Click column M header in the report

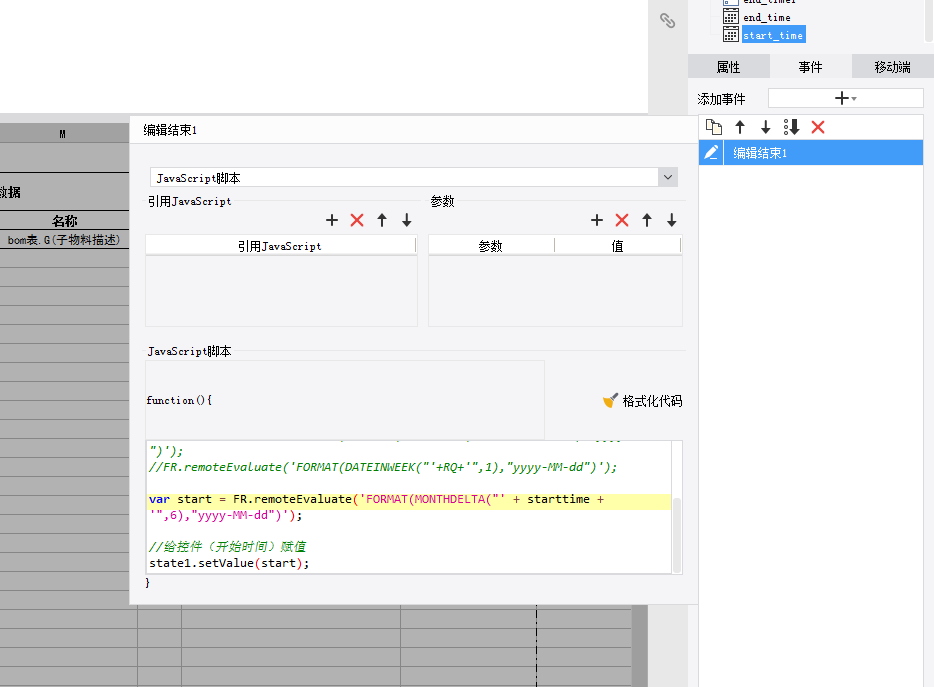pyautogui.click(x=63, y=133)
